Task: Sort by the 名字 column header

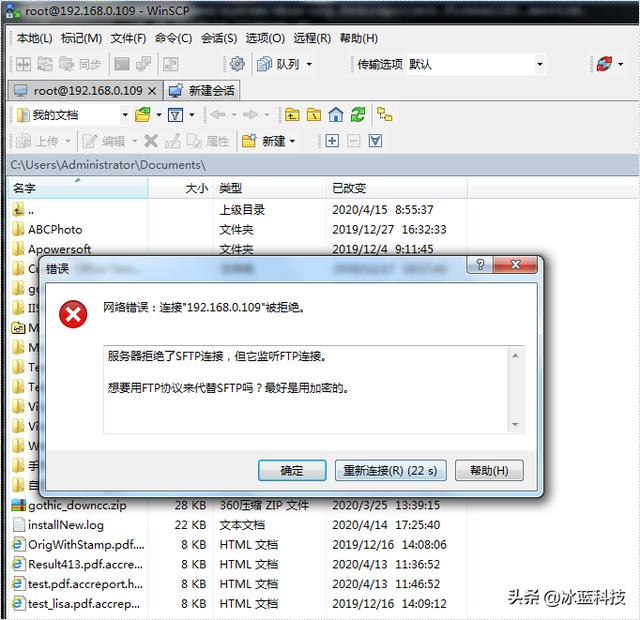Action: pyautogui.click(x=78, y=188)
